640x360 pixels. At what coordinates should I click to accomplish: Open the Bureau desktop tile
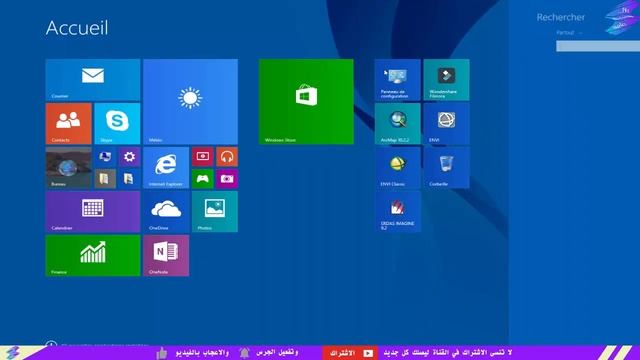coord(69,168)
